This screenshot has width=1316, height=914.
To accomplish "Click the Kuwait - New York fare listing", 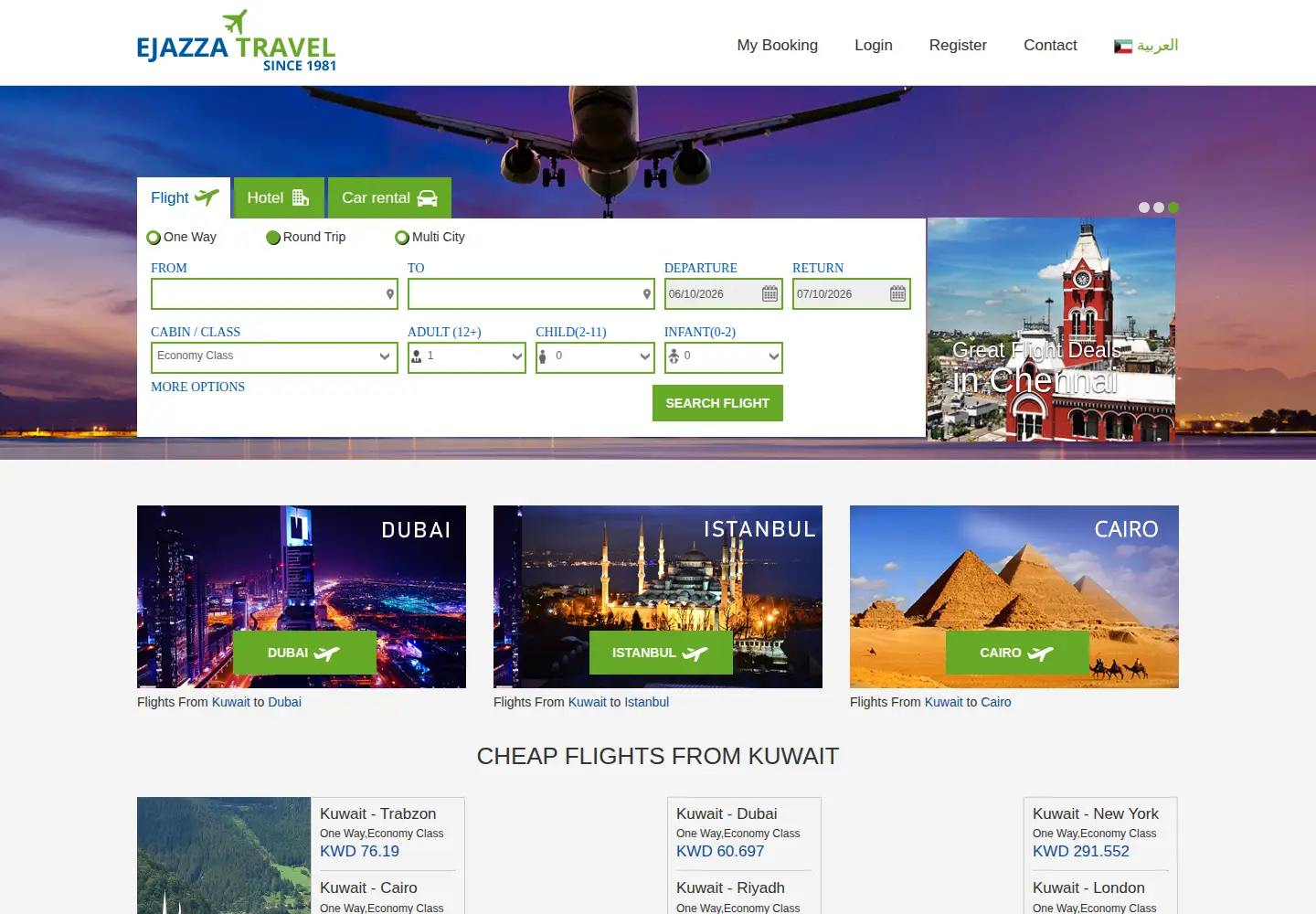I will (x=1100, y=833).
